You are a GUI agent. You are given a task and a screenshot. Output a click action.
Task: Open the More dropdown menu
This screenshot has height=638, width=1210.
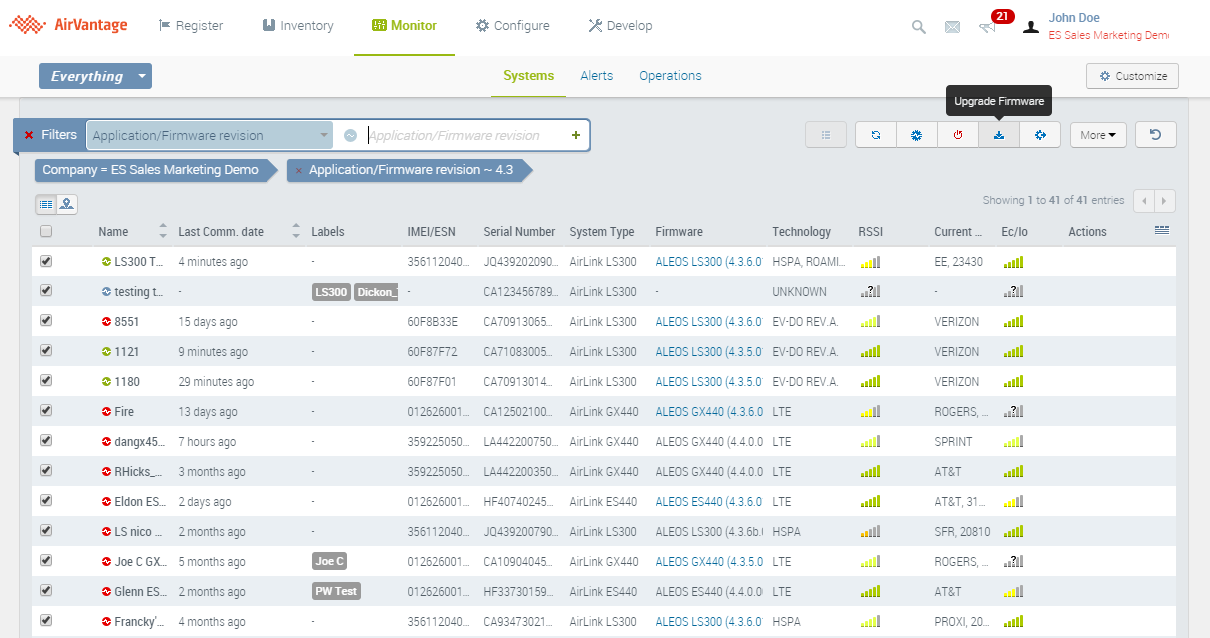click(1097, 135)
